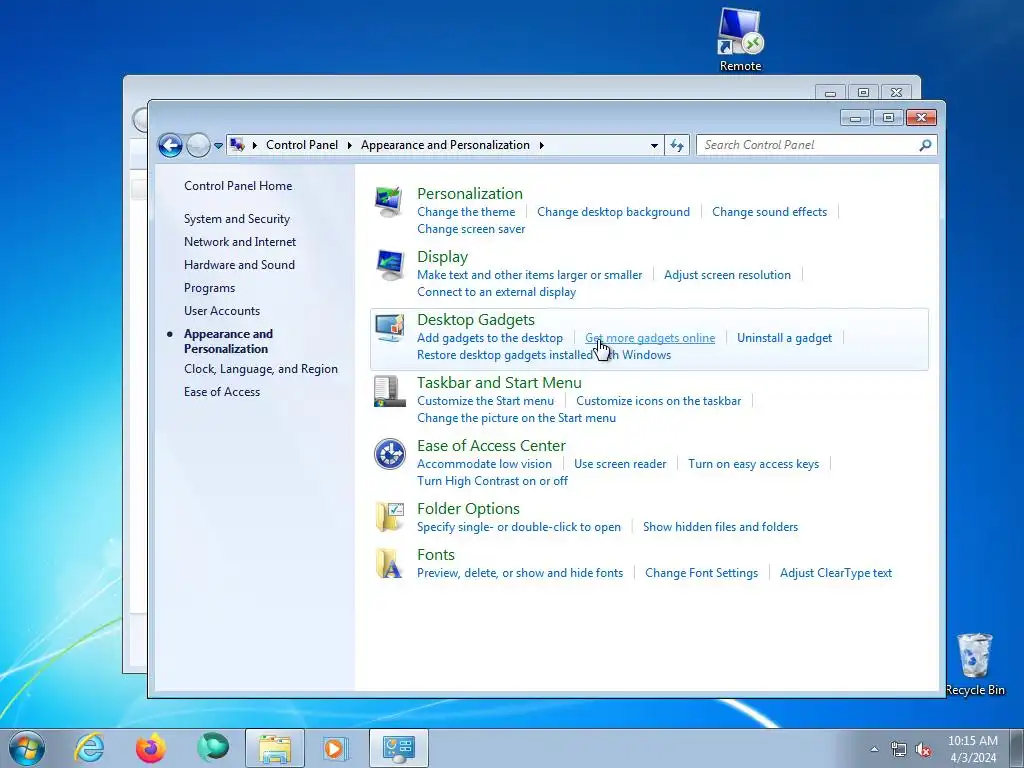Click Change desktop background

[x=613, y=212]
